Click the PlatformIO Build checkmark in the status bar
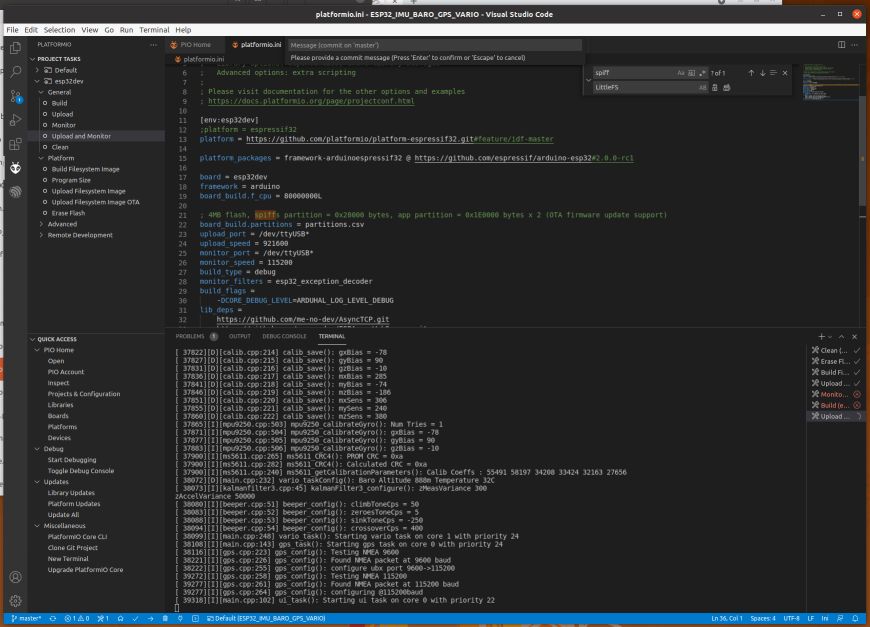 click(x=135, y=618)
